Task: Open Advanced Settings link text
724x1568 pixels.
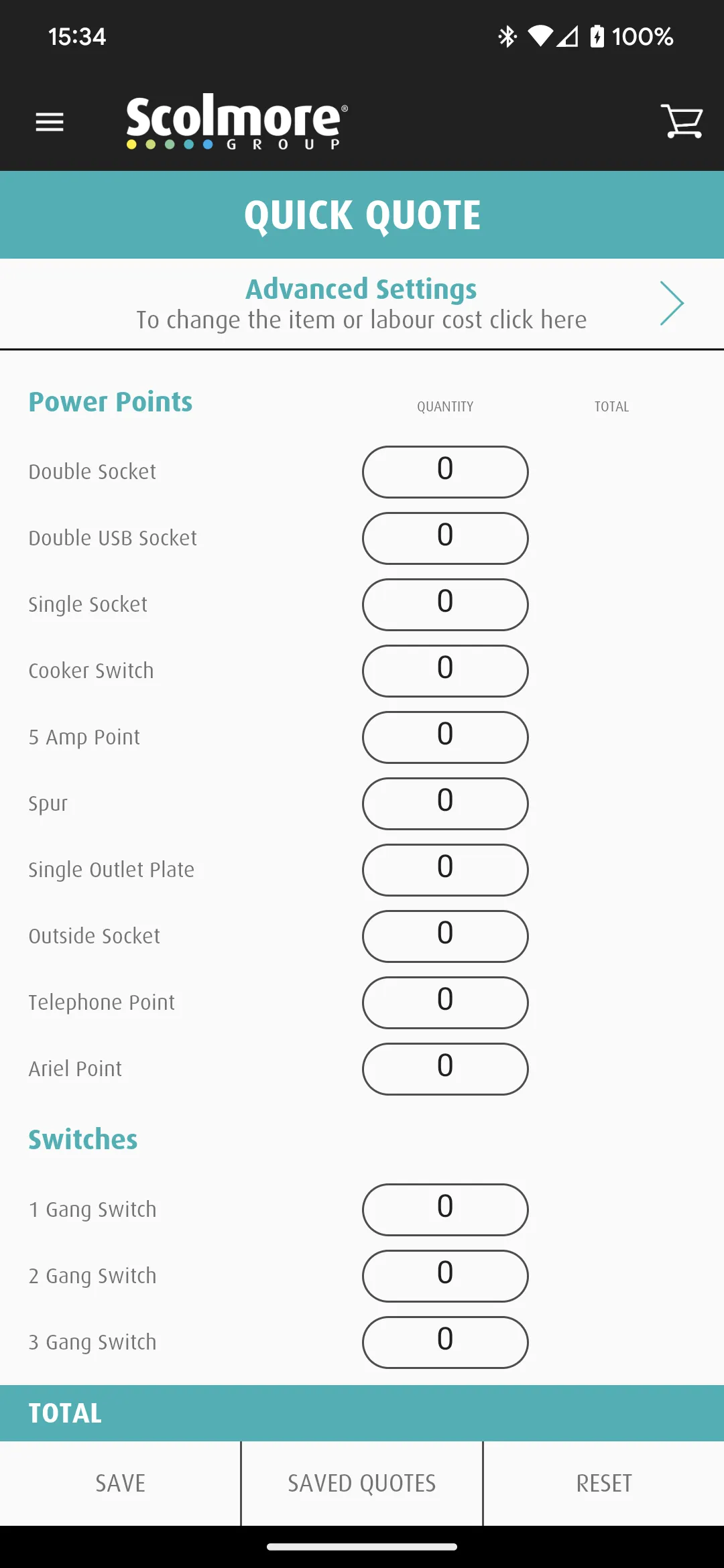Action: pos(361,289)
